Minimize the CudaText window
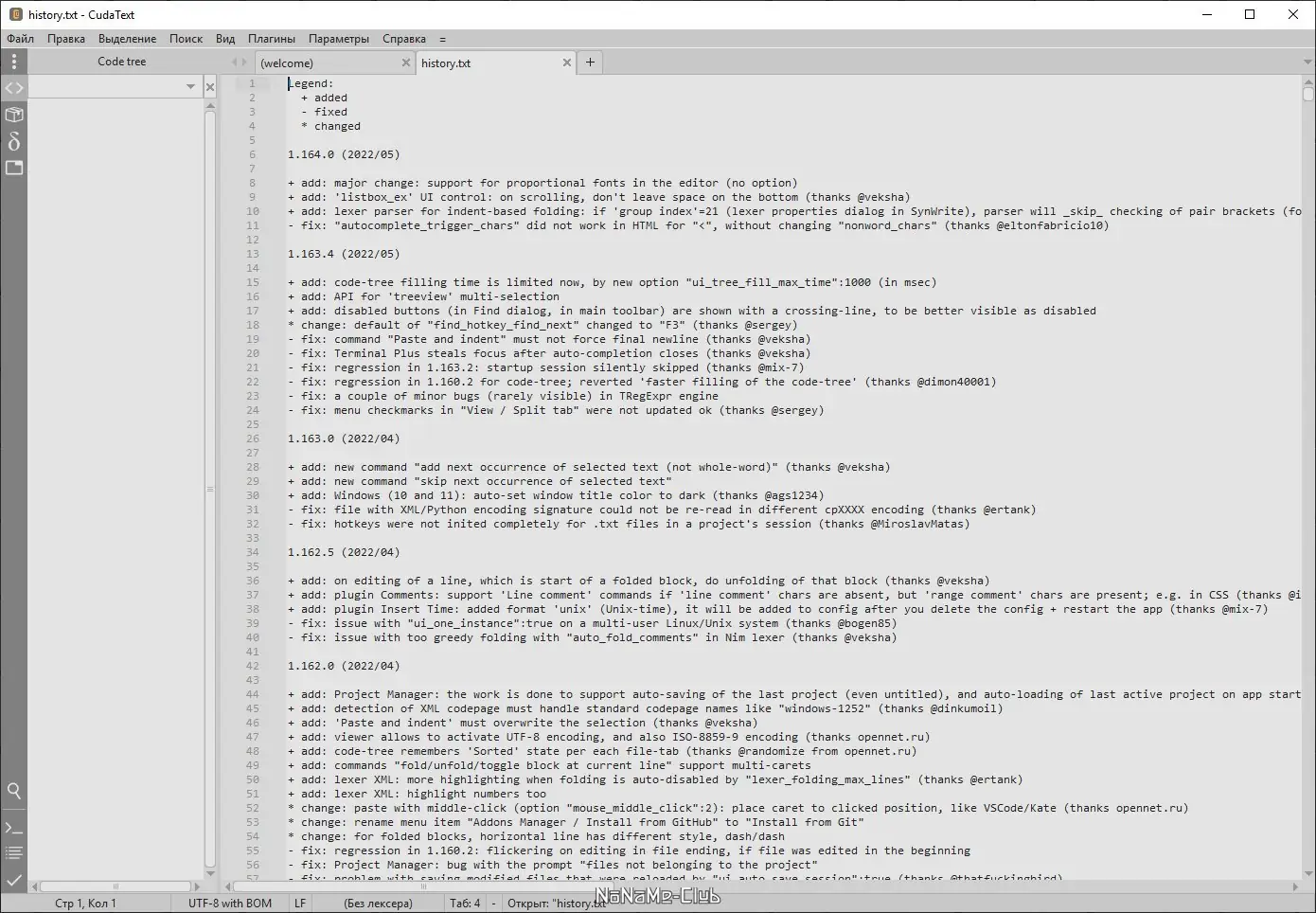Image resolution: width=1316 pixels, height=913 pixels. 1207,14
